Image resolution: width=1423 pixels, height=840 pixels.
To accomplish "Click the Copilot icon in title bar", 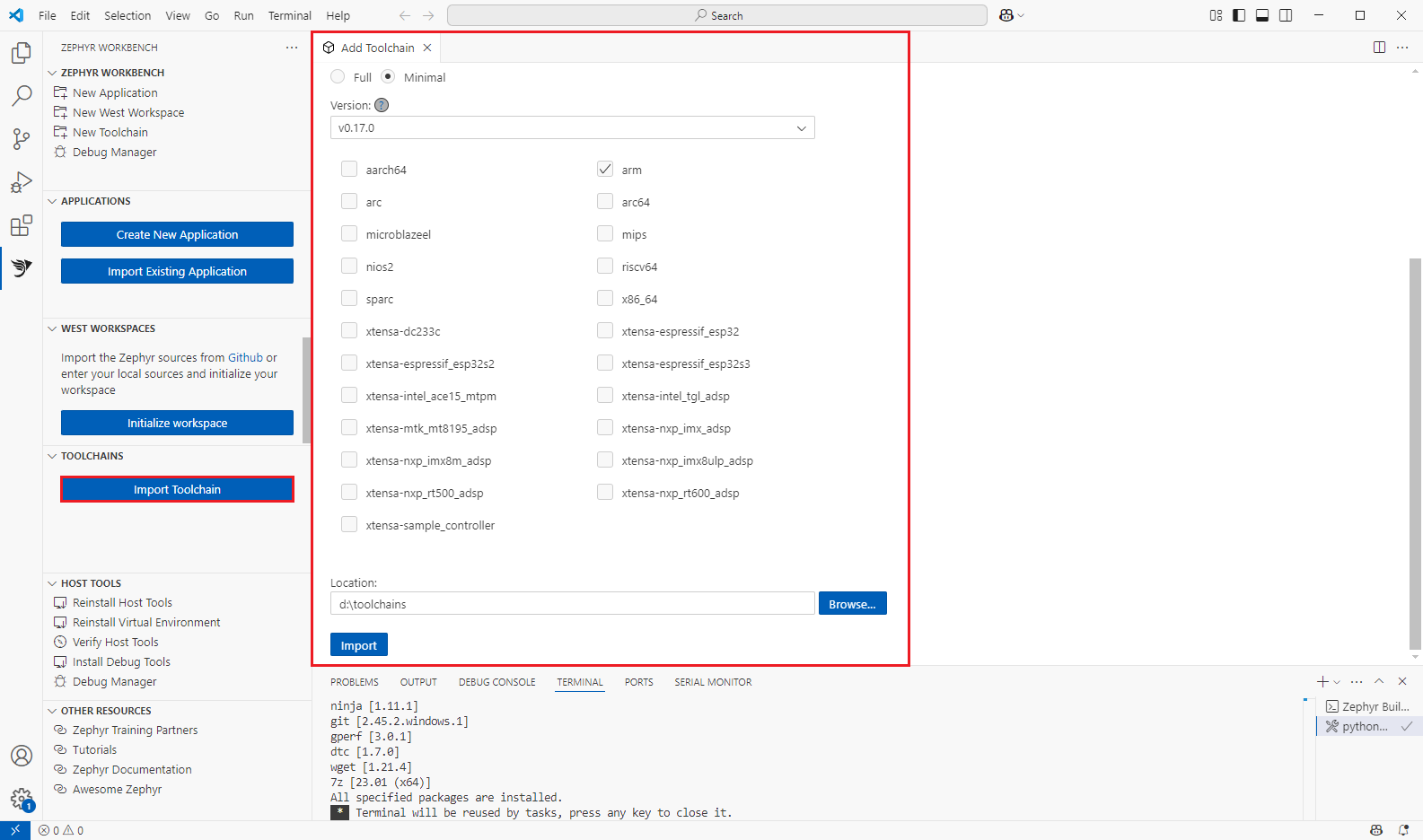I will (1006, 15).
